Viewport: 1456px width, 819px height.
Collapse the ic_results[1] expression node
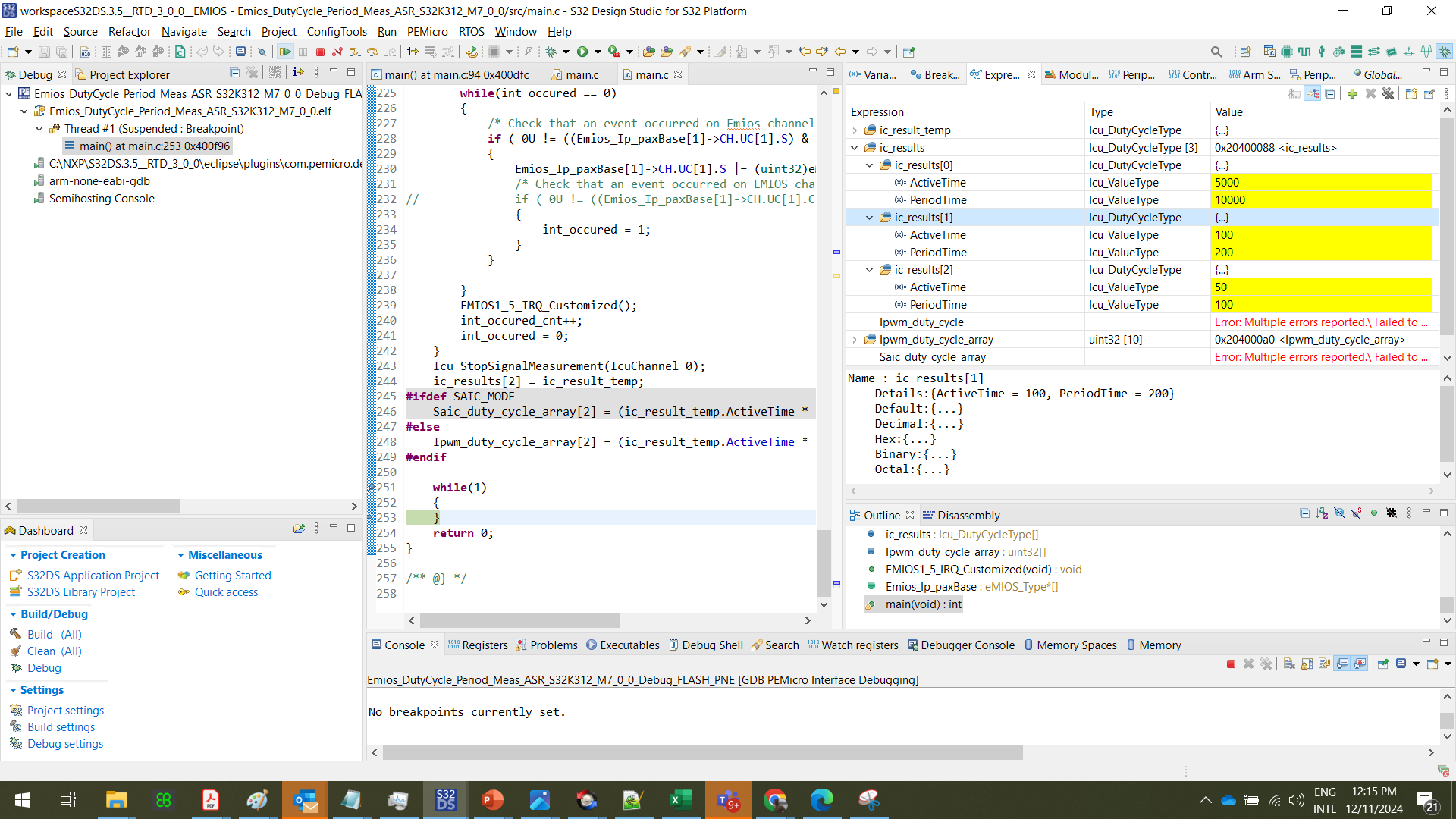[870, 218]
